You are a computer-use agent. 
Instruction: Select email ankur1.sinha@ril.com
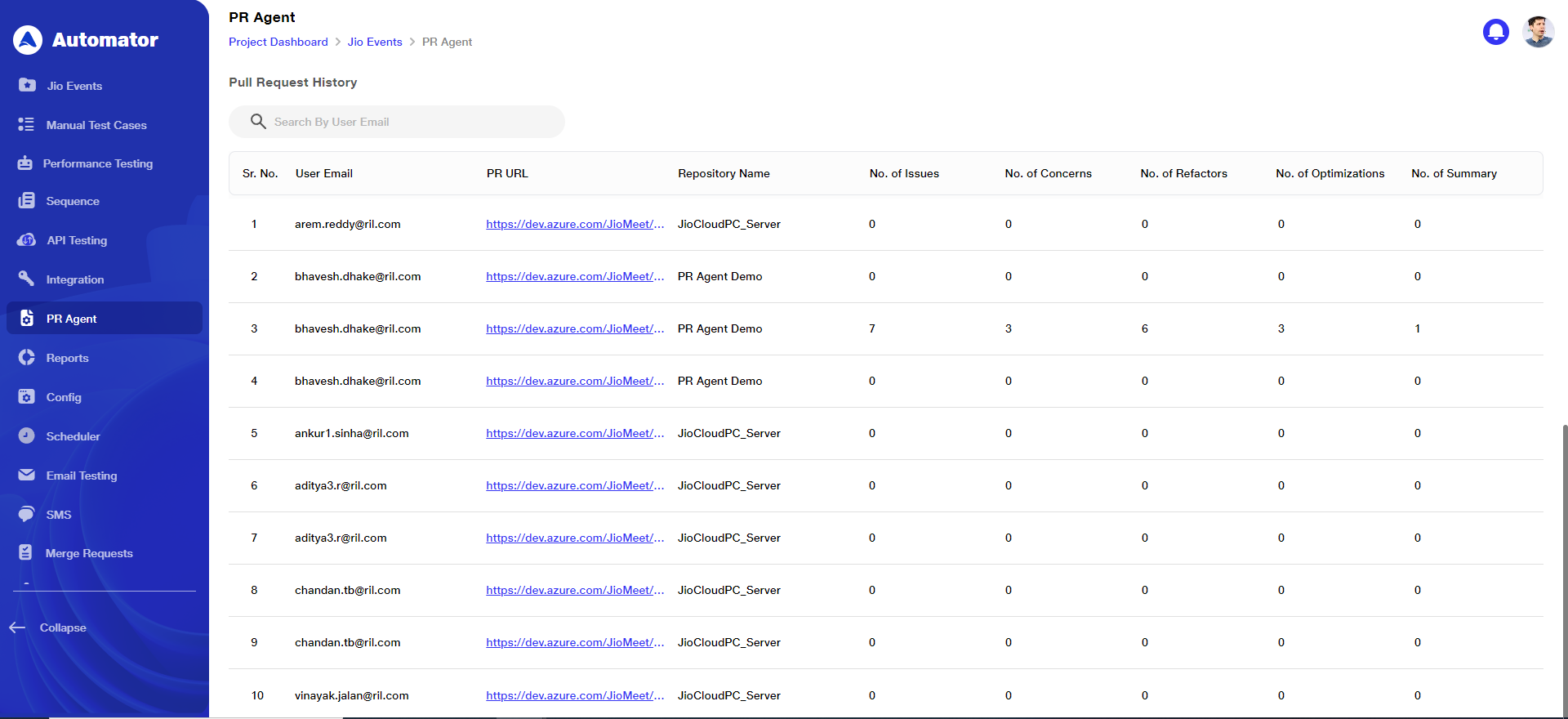click(351, 433)
